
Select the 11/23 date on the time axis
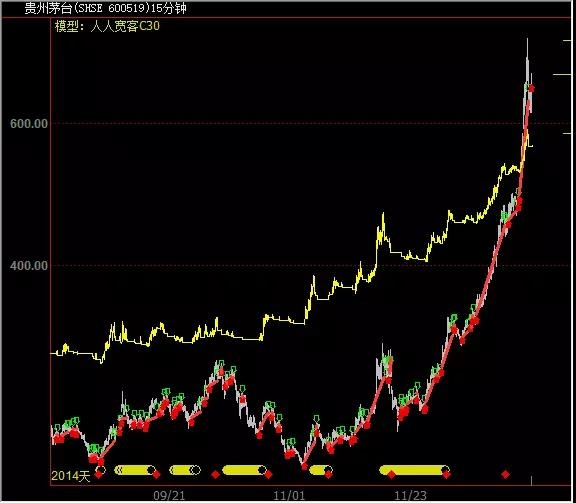[x=411, y=496]
